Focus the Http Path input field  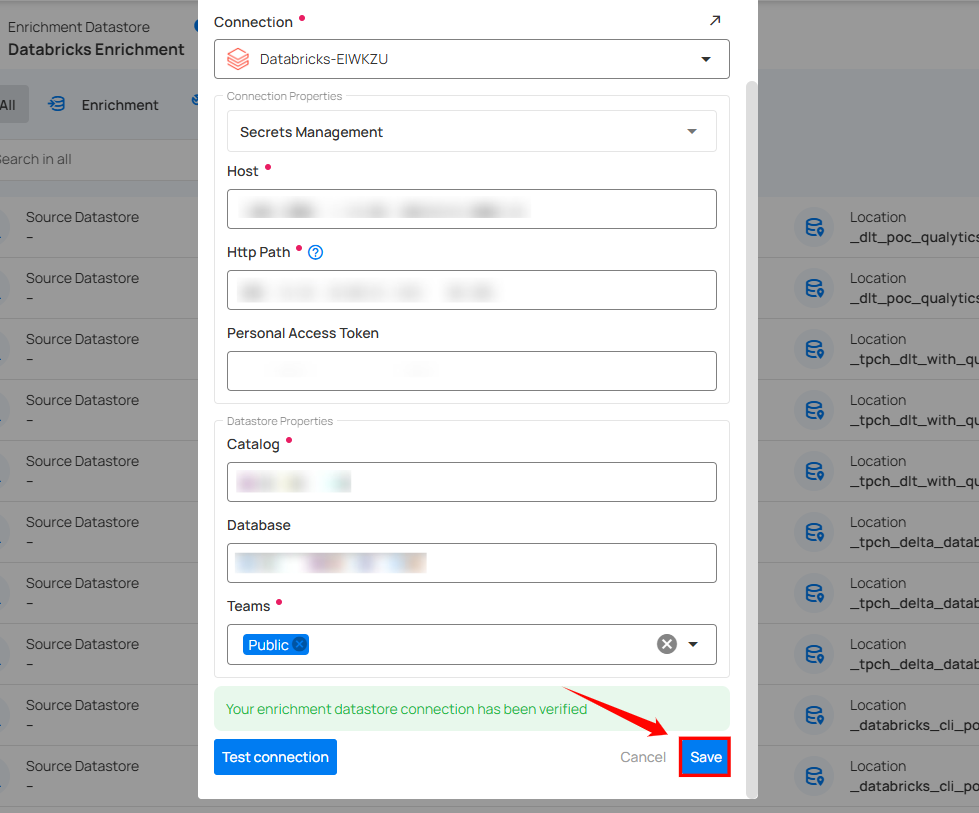pos(471,290)
